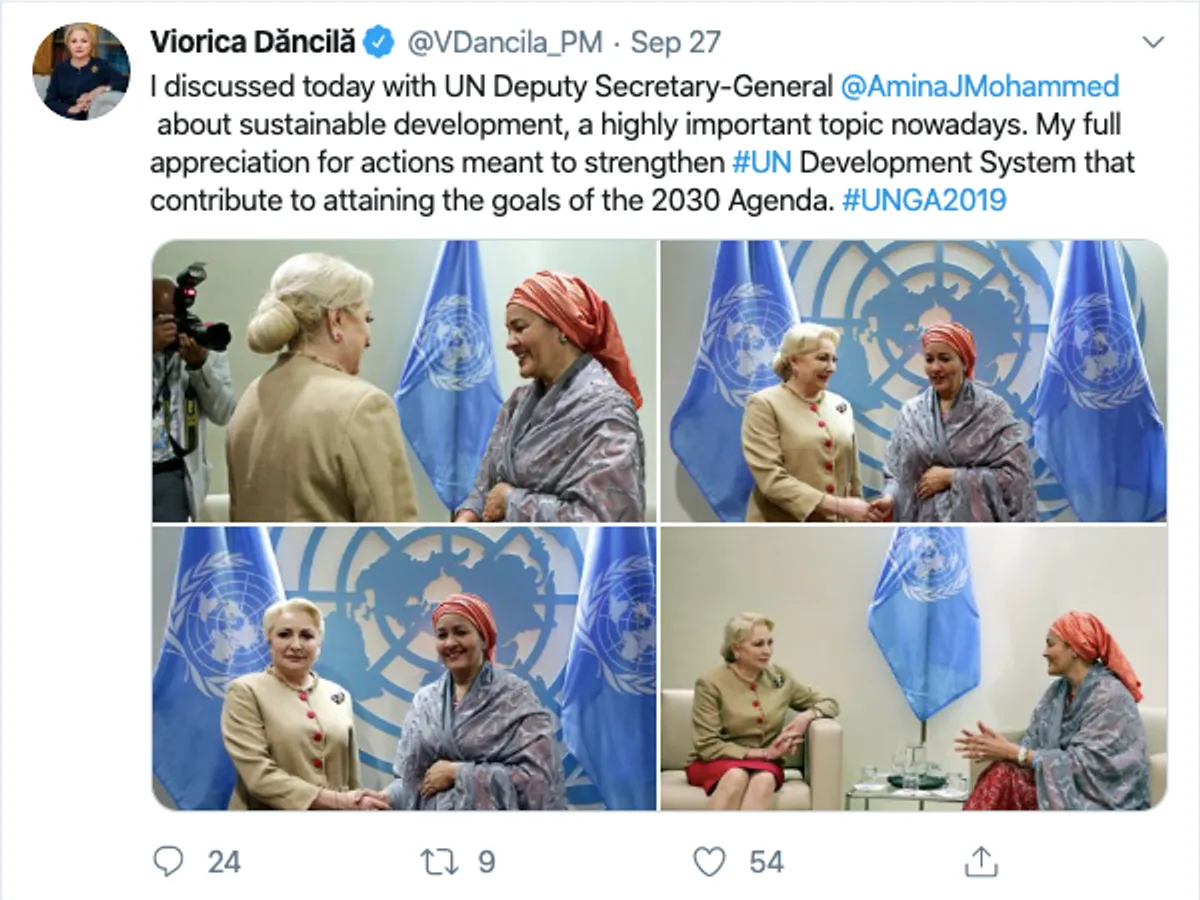The height and width of the screenshot is (900, 1200).
Task: Like the tweet with the heart icon
Action: [x=709, y=861]
